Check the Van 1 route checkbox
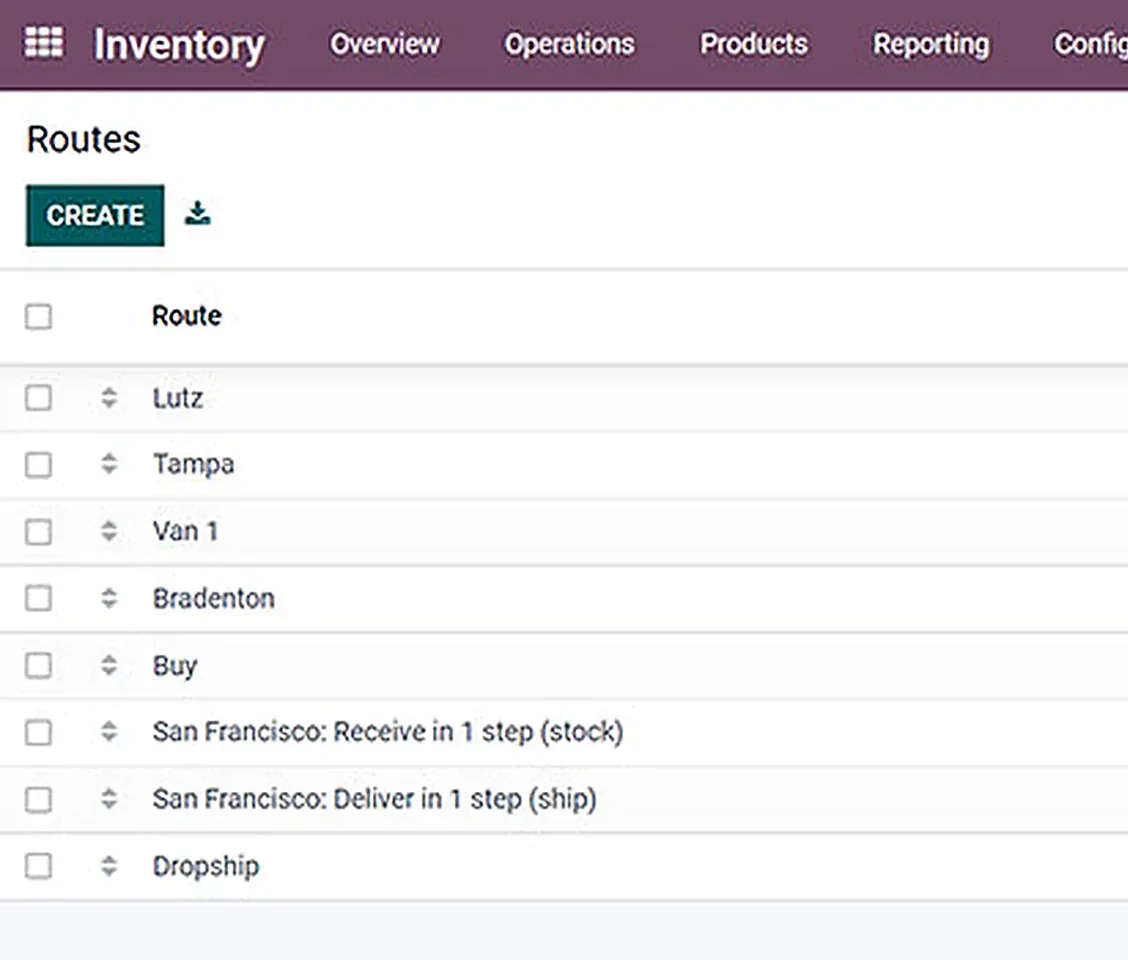This screenshot has height=960, width=1128. 38,533
